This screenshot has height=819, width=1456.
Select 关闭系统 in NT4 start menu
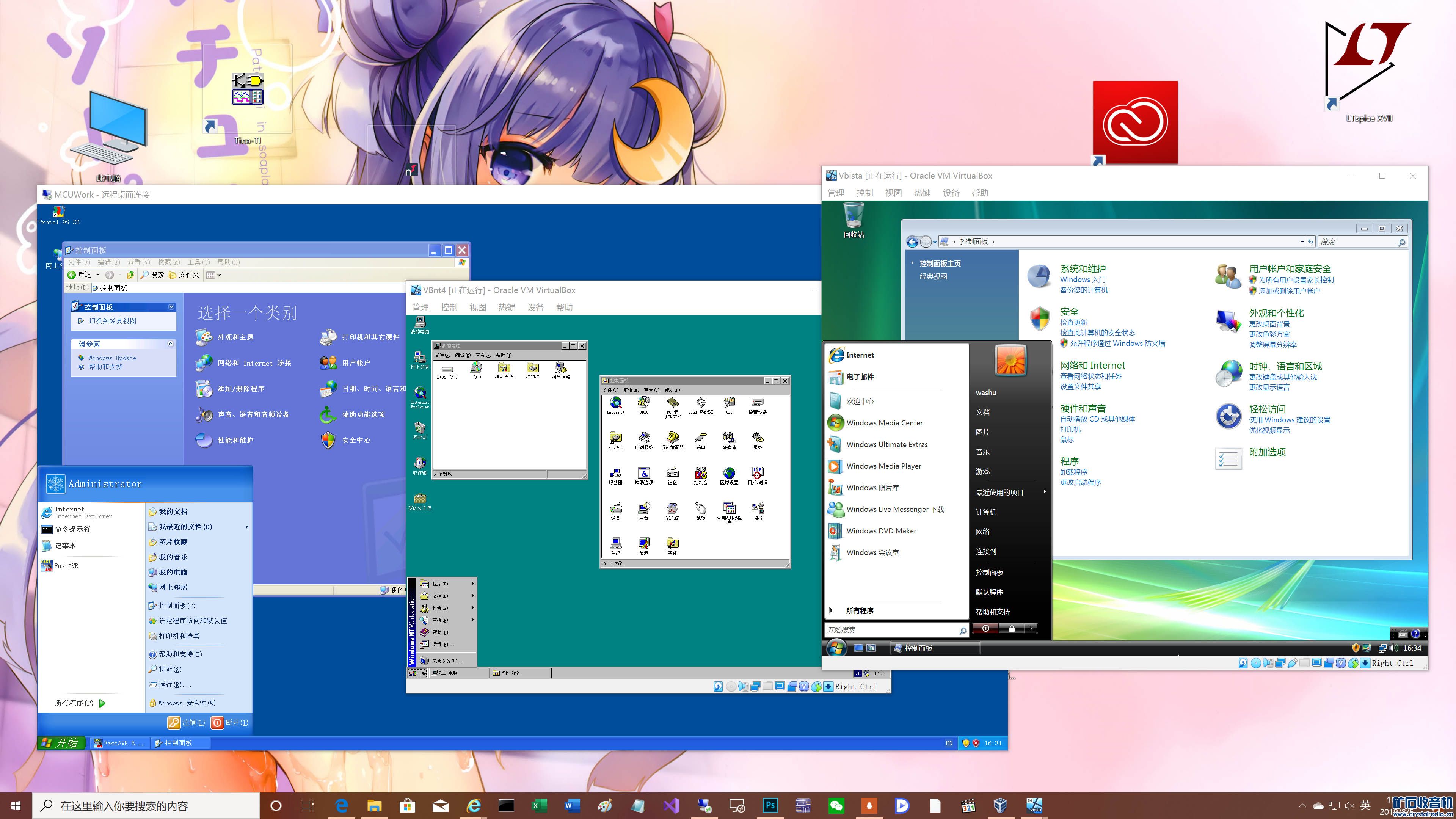click(447, 661)
